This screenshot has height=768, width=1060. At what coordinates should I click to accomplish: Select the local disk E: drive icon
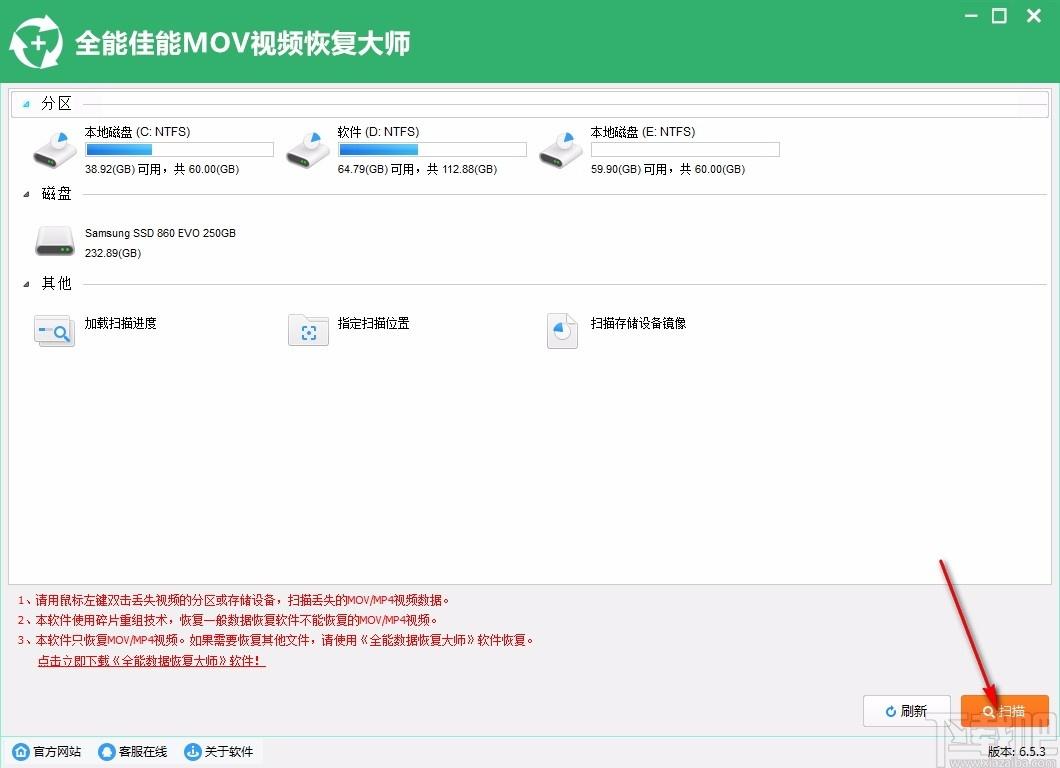560,150
